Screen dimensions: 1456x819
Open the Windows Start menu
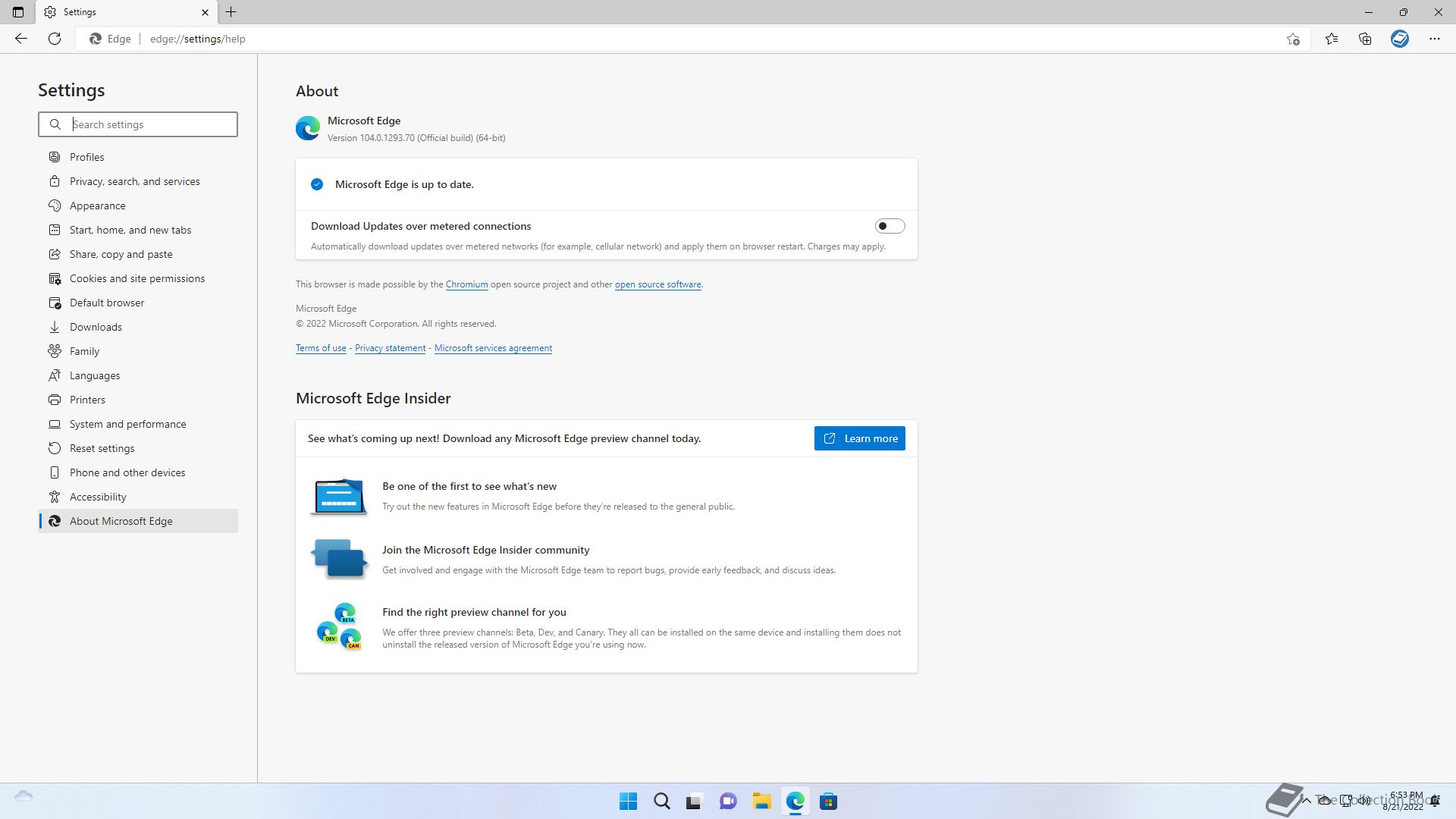(x=628, y=802)
